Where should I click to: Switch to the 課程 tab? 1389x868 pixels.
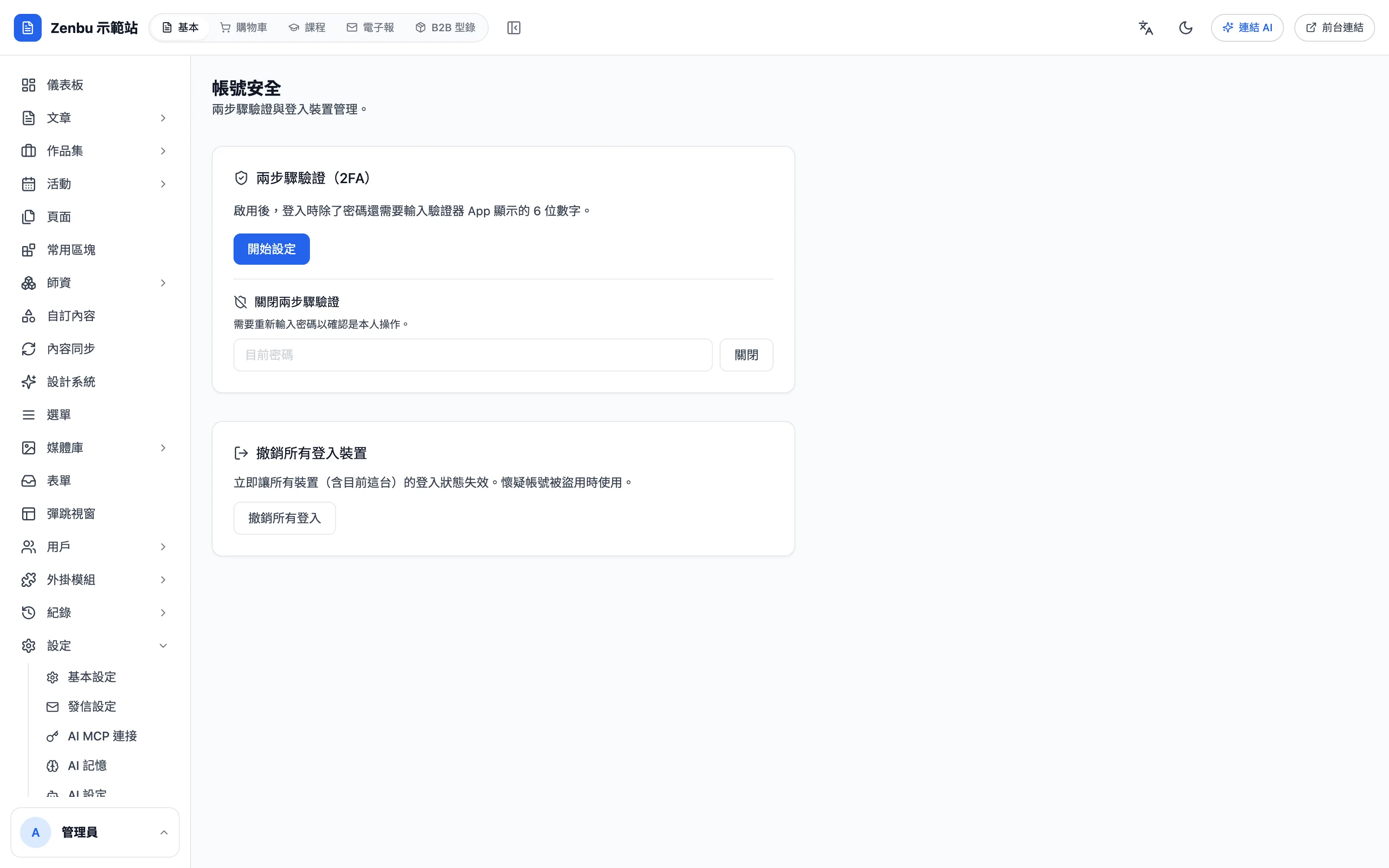pyautogui.click(x=307, y=27)
